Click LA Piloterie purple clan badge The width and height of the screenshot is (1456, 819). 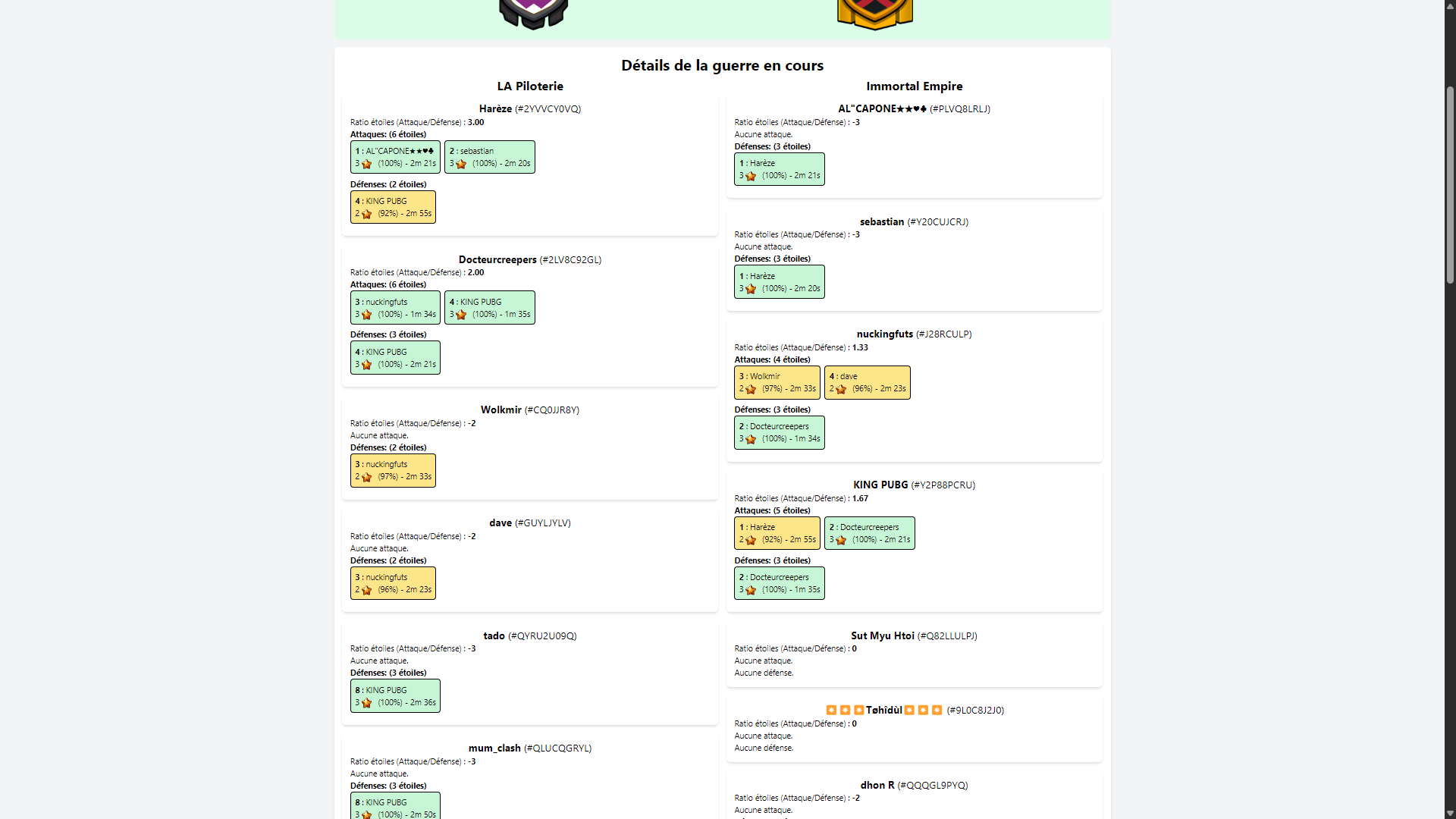[534, 14]
